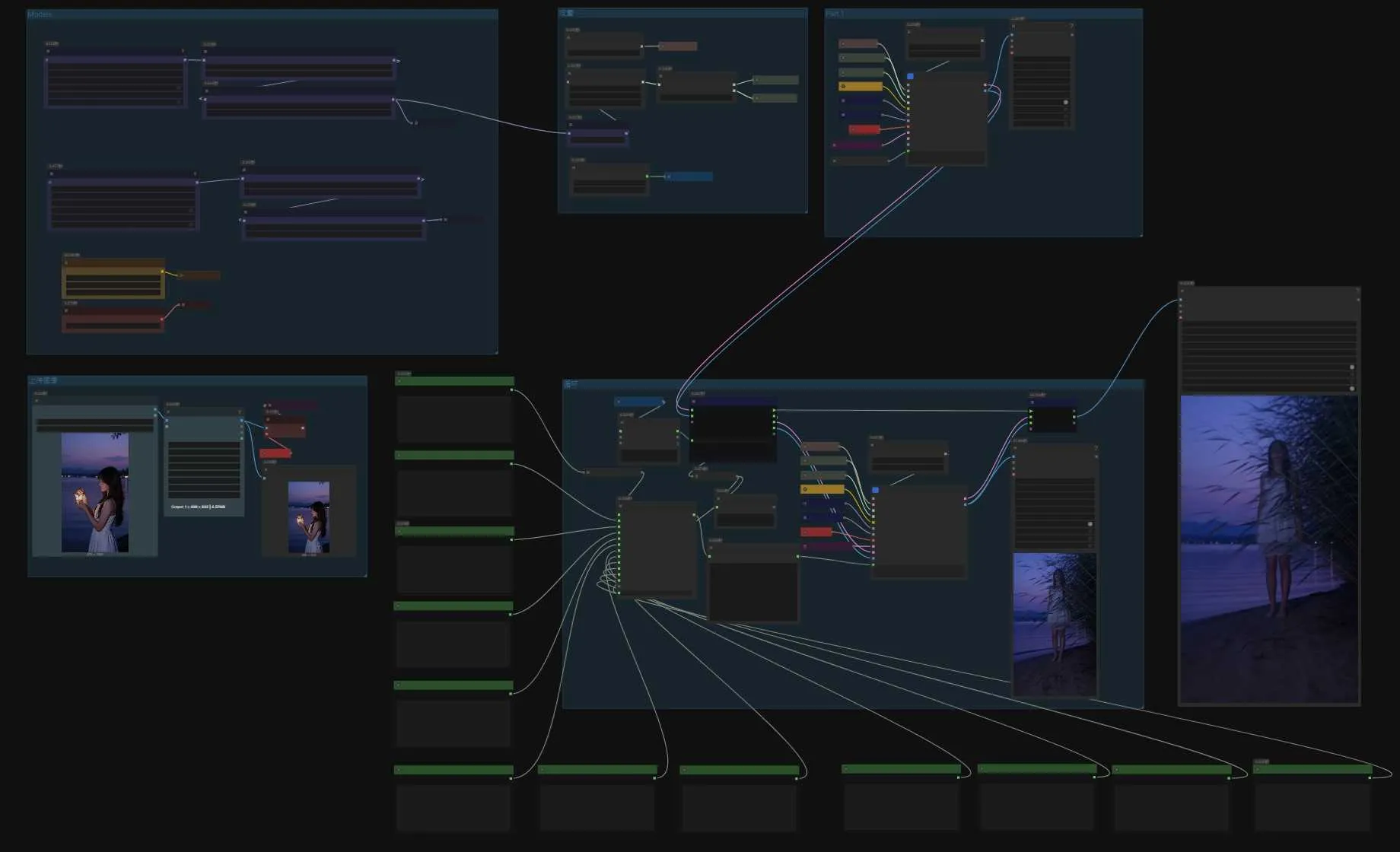Toggle the round switch in Part 1's right node

(1065, 102)
